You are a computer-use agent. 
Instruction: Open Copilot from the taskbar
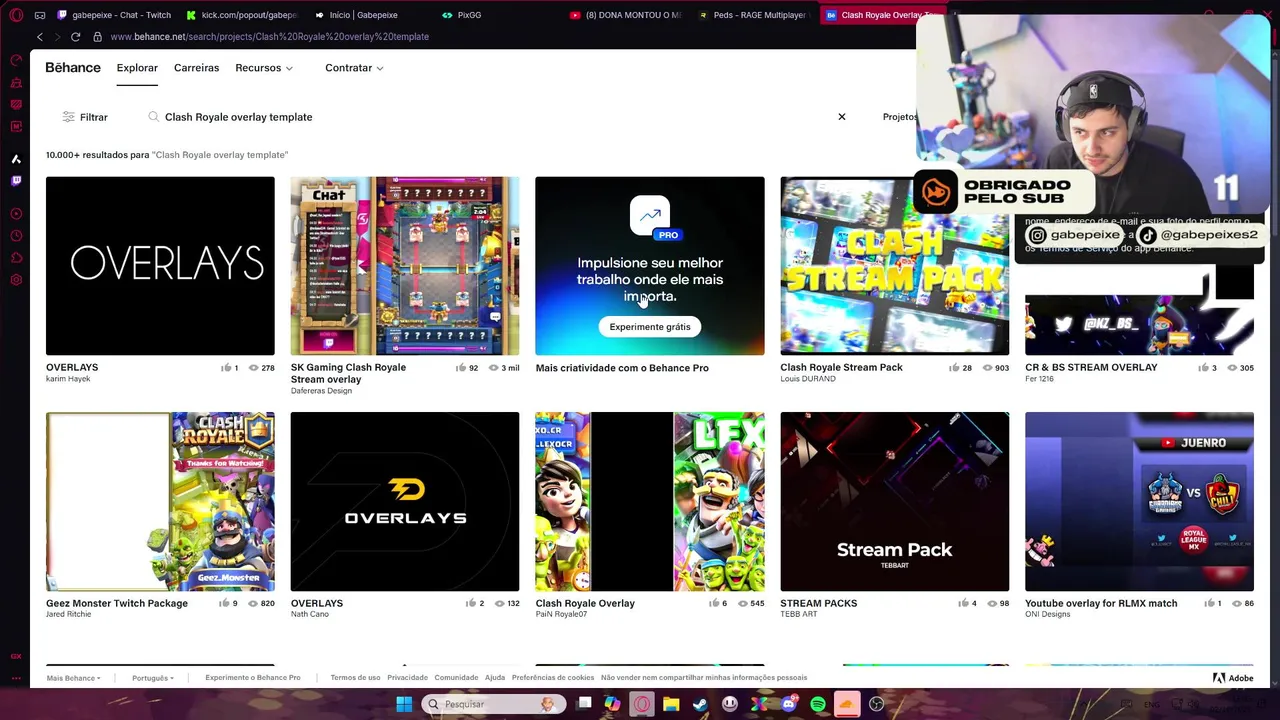coord(612,704)
